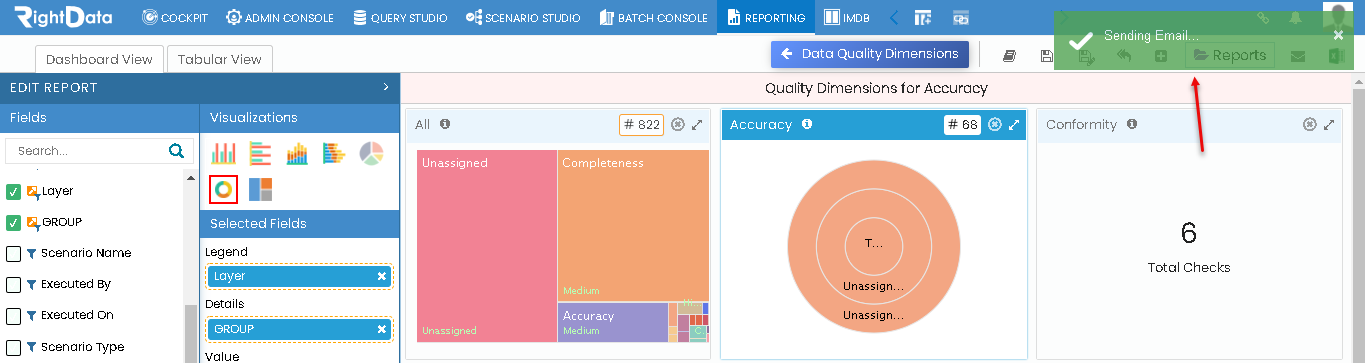Uncheck the GROUP field checkbox
The height and width of the screenshot is (363, 1365).
14,222
